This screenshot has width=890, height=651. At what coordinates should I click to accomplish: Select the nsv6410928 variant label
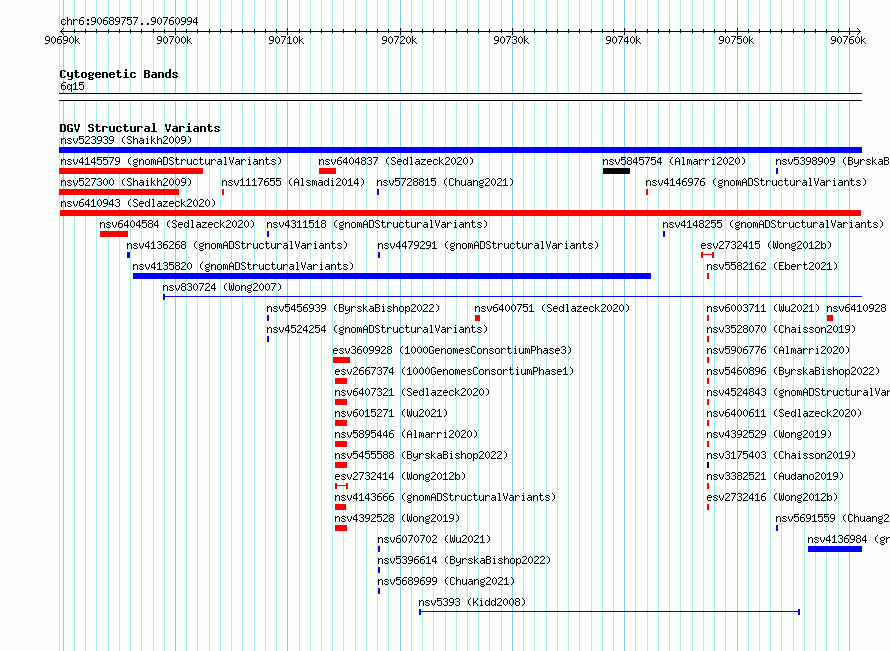tap(857, 308)
